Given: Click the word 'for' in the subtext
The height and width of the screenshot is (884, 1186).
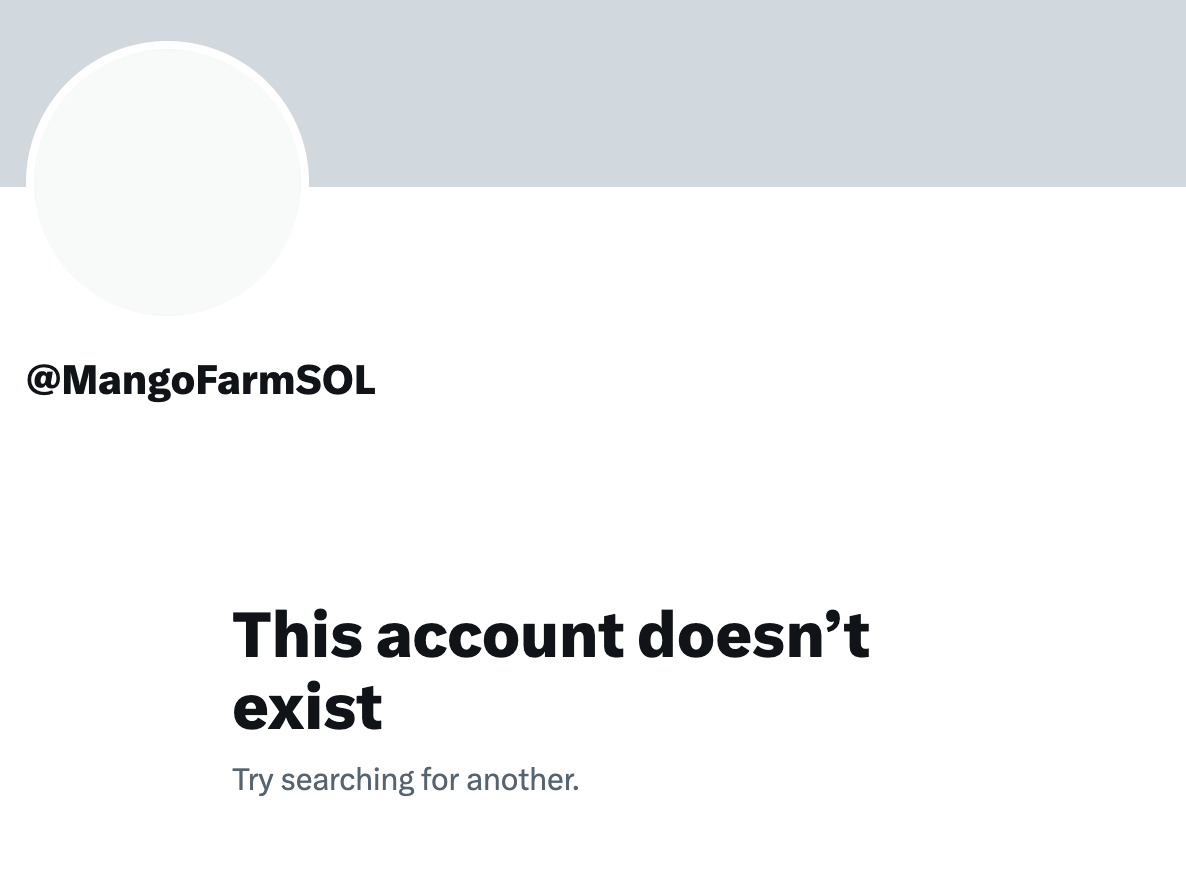Looking at the screenshot, I should (440, 779).
